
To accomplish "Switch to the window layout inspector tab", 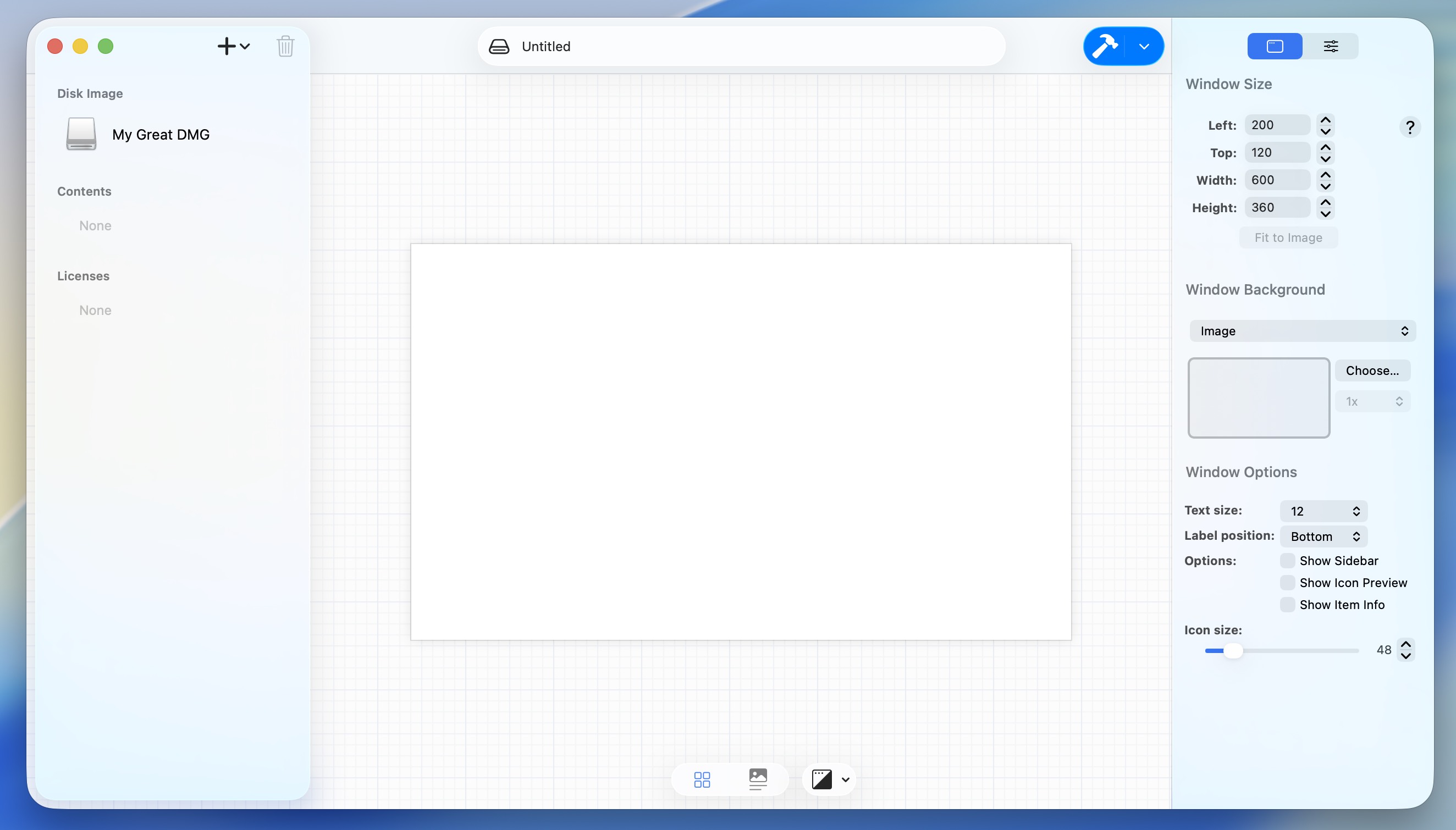I will [1275, 46].
